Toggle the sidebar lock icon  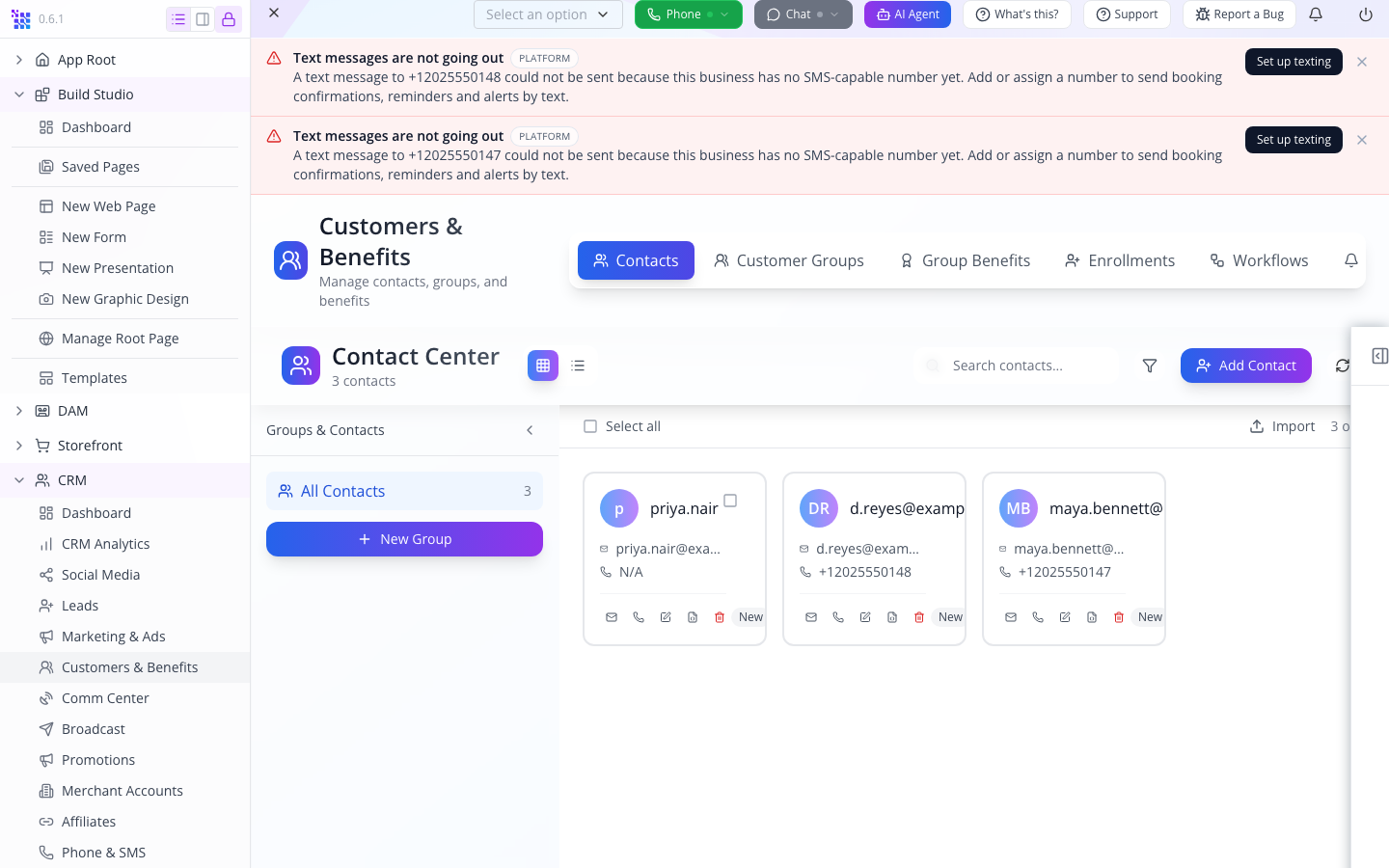tap(229, 19)
